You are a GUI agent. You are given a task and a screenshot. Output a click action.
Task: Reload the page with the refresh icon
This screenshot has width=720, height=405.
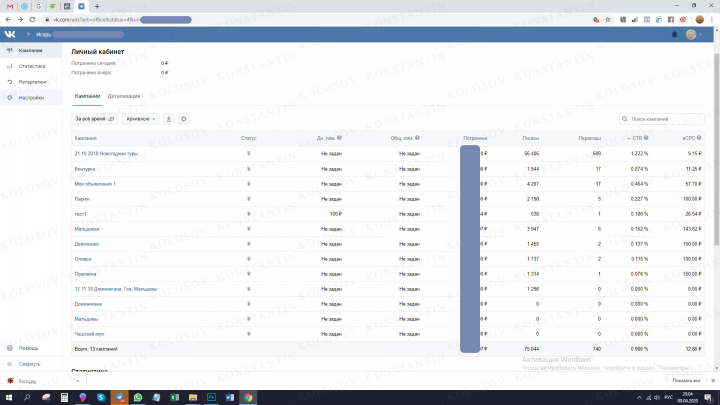[x=32, y=20]
